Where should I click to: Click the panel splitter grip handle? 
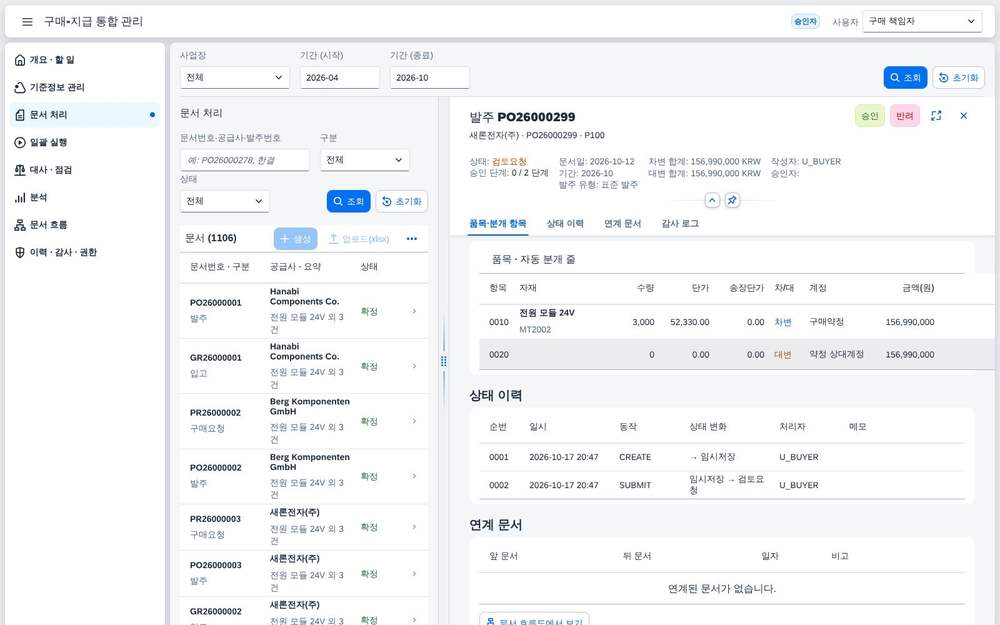tap(444, 361)
